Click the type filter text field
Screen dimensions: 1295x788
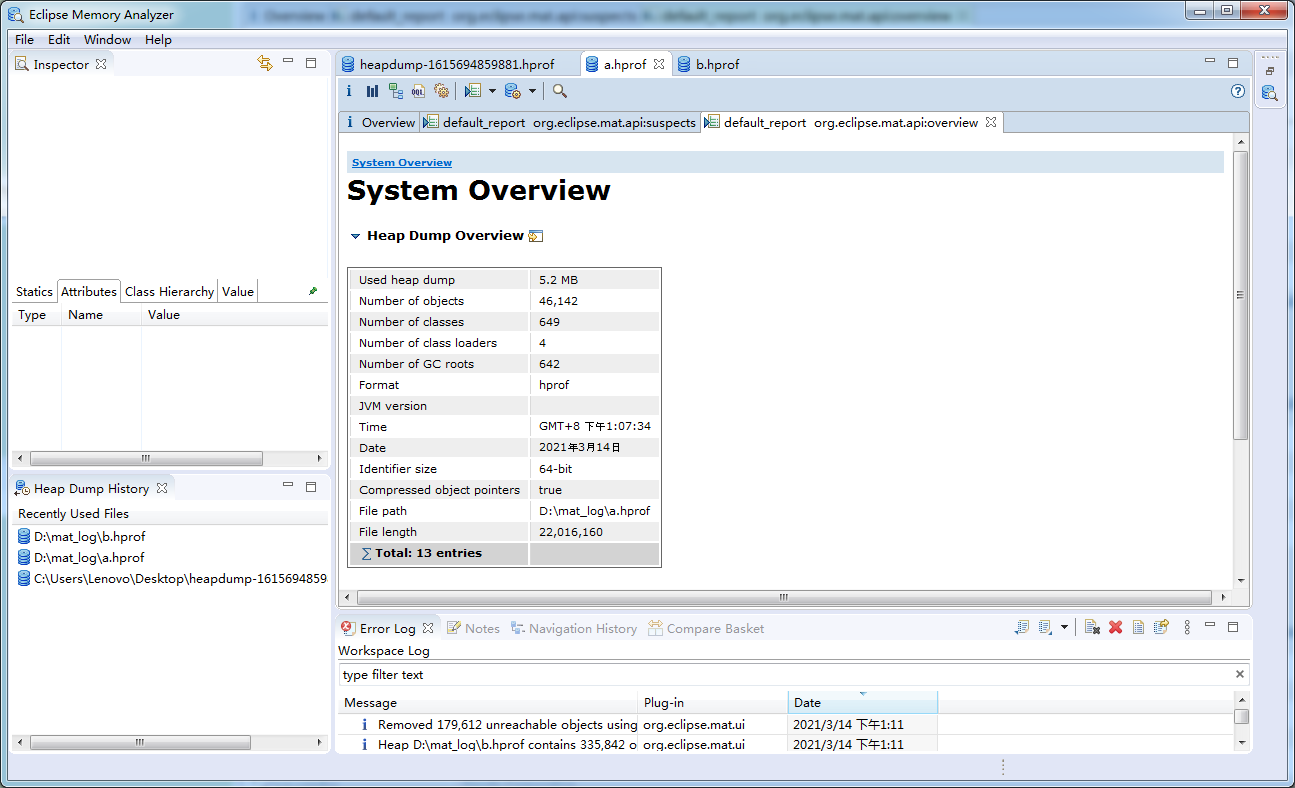click(x=785, y=675)
